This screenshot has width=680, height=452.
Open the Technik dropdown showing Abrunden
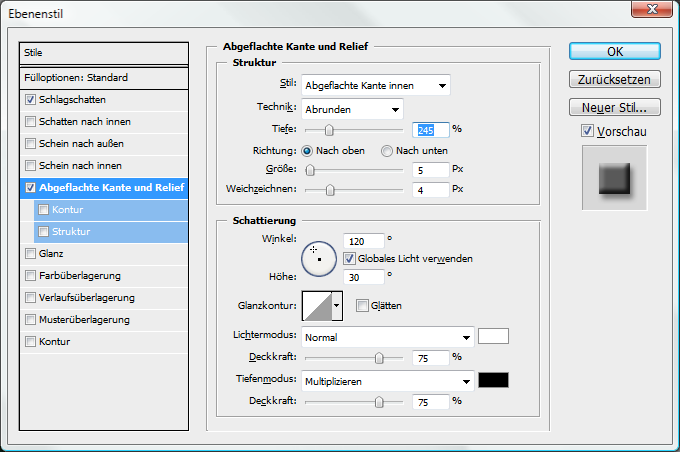tap(352, 109)
